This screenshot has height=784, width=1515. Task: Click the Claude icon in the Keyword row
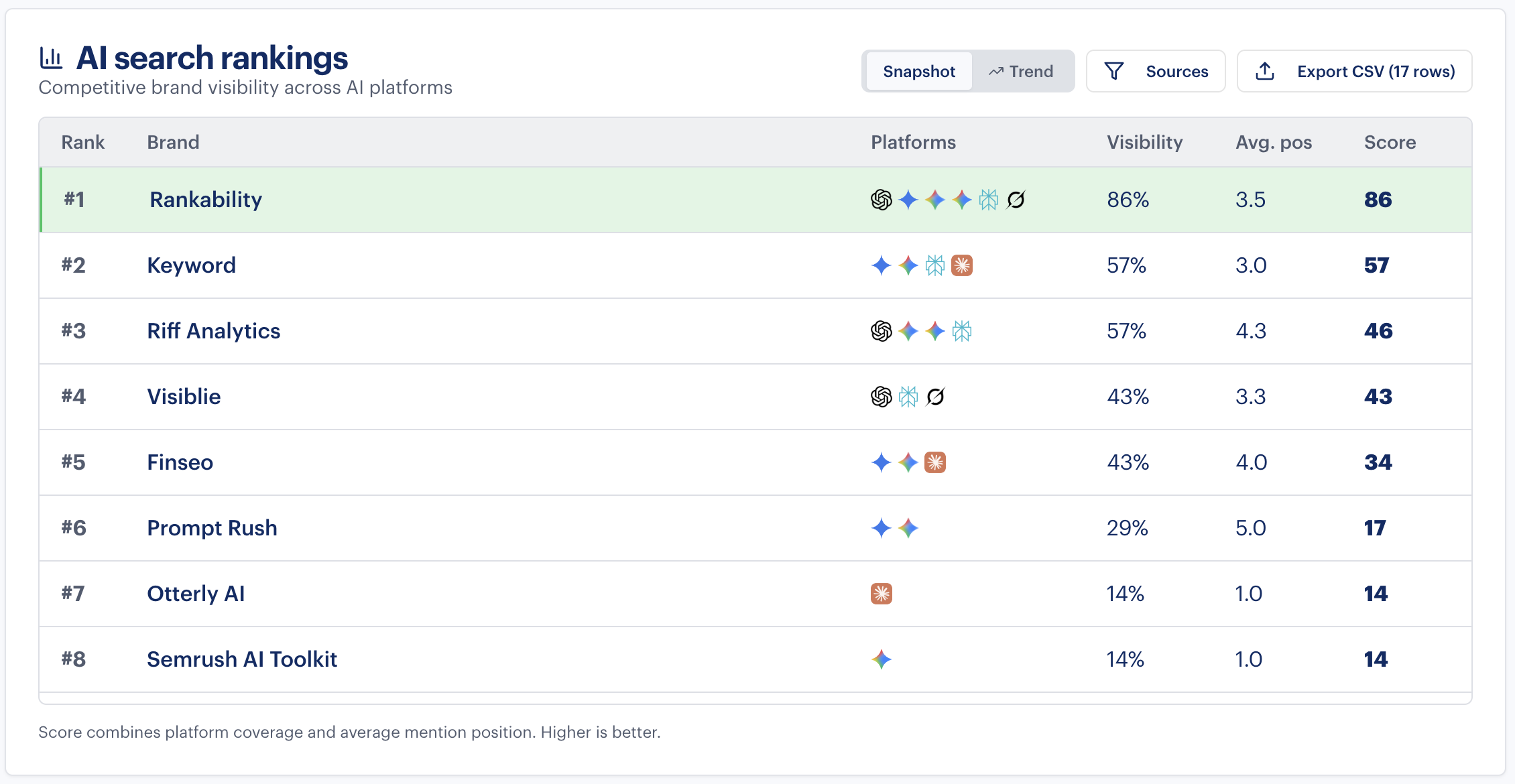[962, 265]
